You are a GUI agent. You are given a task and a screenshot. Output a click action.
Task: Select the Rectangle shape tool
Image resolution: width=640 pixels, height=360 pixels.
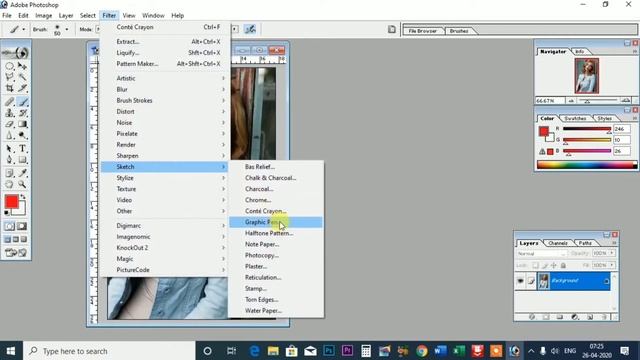click(x=22, y=160)
